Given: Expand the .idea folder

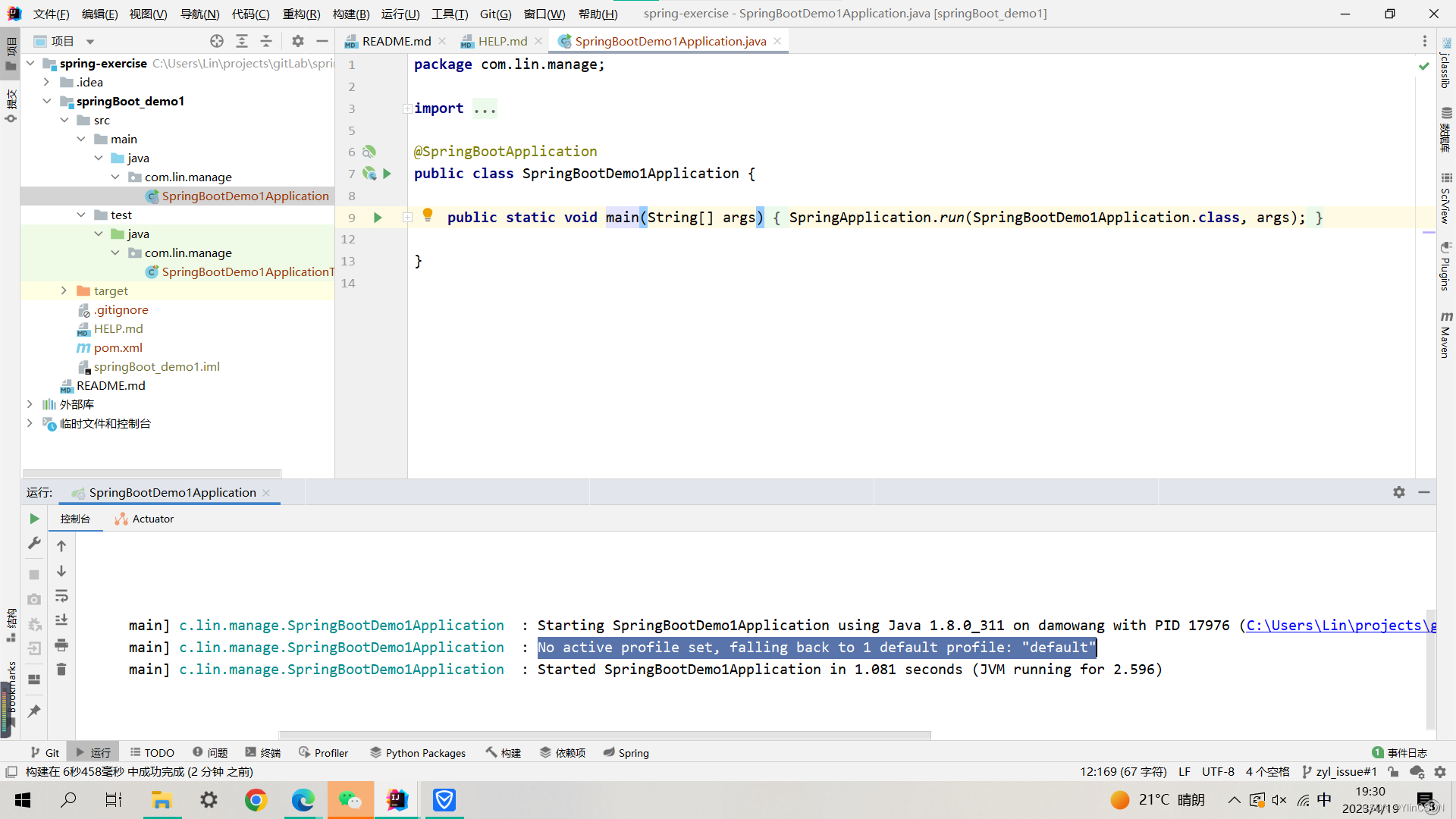Looking at the screenshot, I should [x=47, y=82].
